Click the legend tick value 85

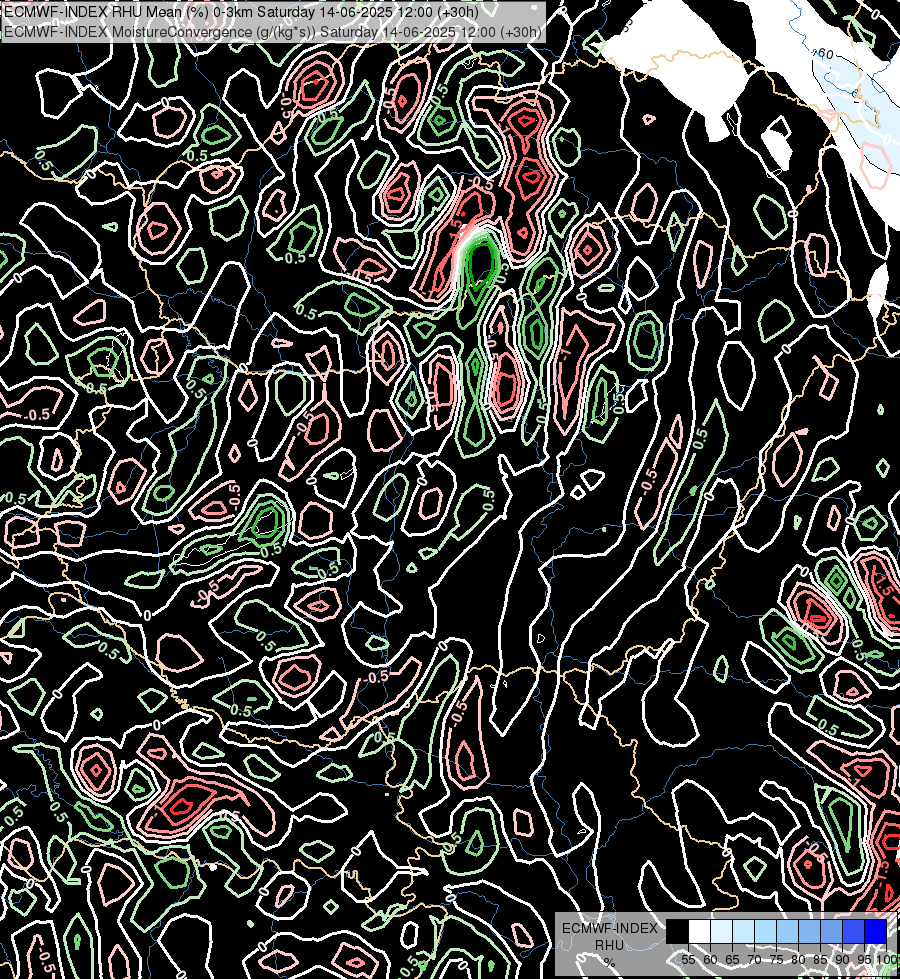coord(820,960)
